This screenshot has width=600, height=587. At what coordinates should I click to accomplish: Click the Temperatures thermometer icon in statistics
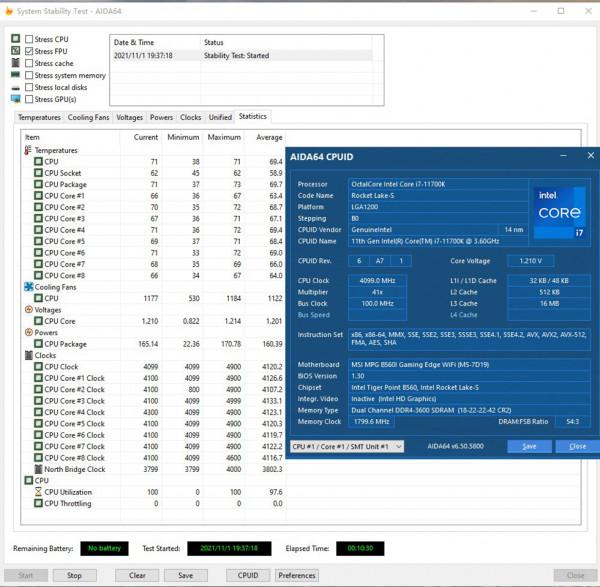coord(27,150)
